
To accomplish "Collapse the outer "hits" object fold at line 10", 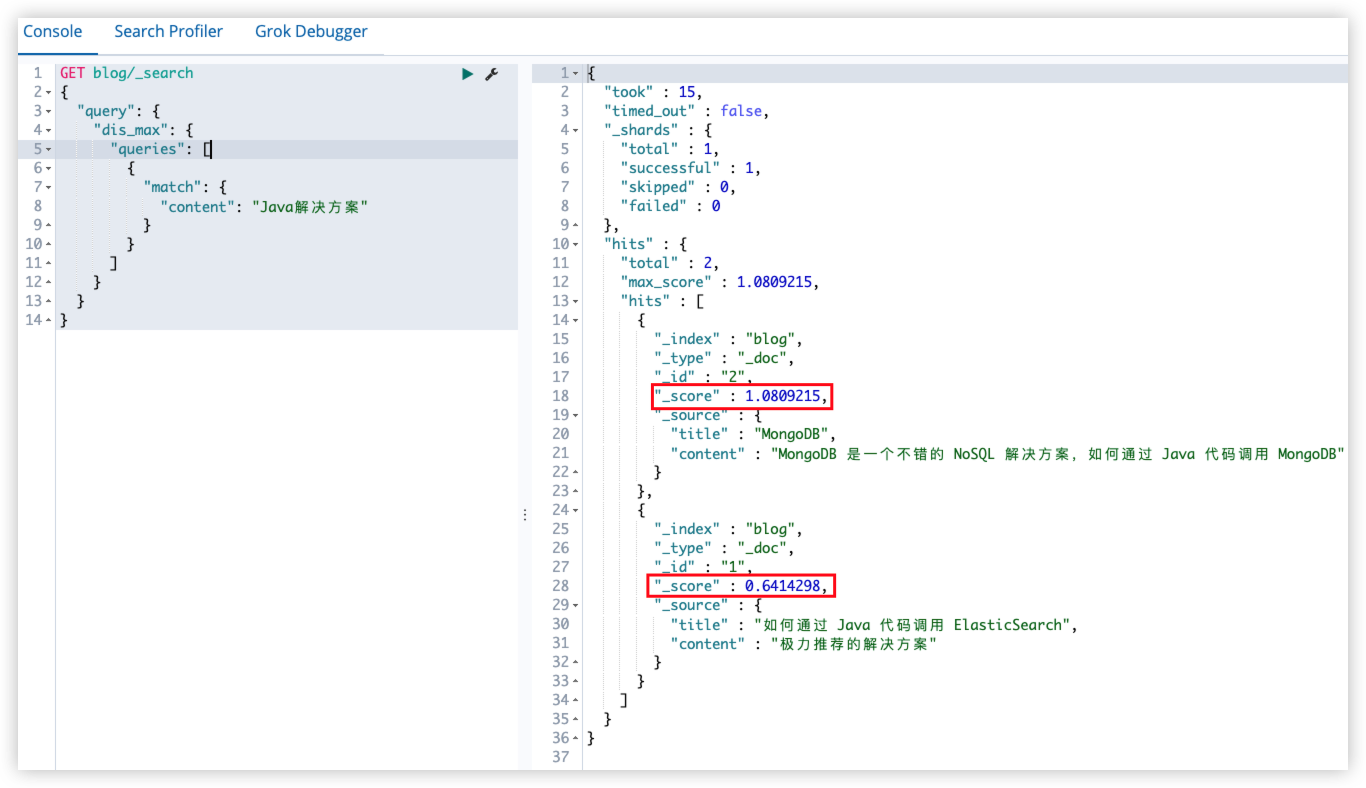I will pyautogui.click(x=576, y=244).
